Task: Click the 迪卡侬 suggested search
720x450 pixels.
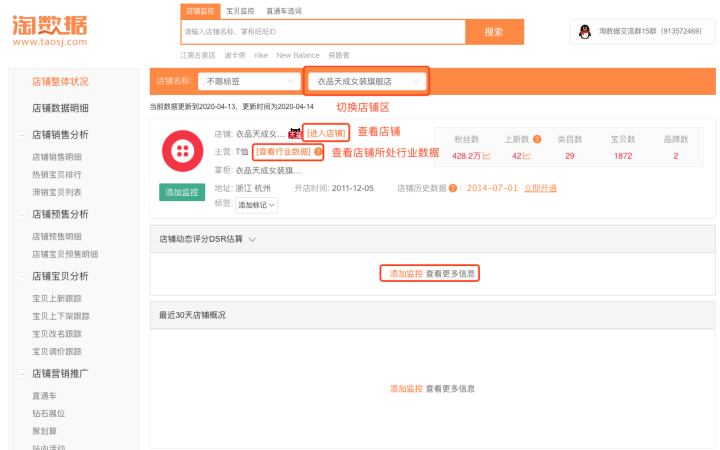Action: point(235,56)
